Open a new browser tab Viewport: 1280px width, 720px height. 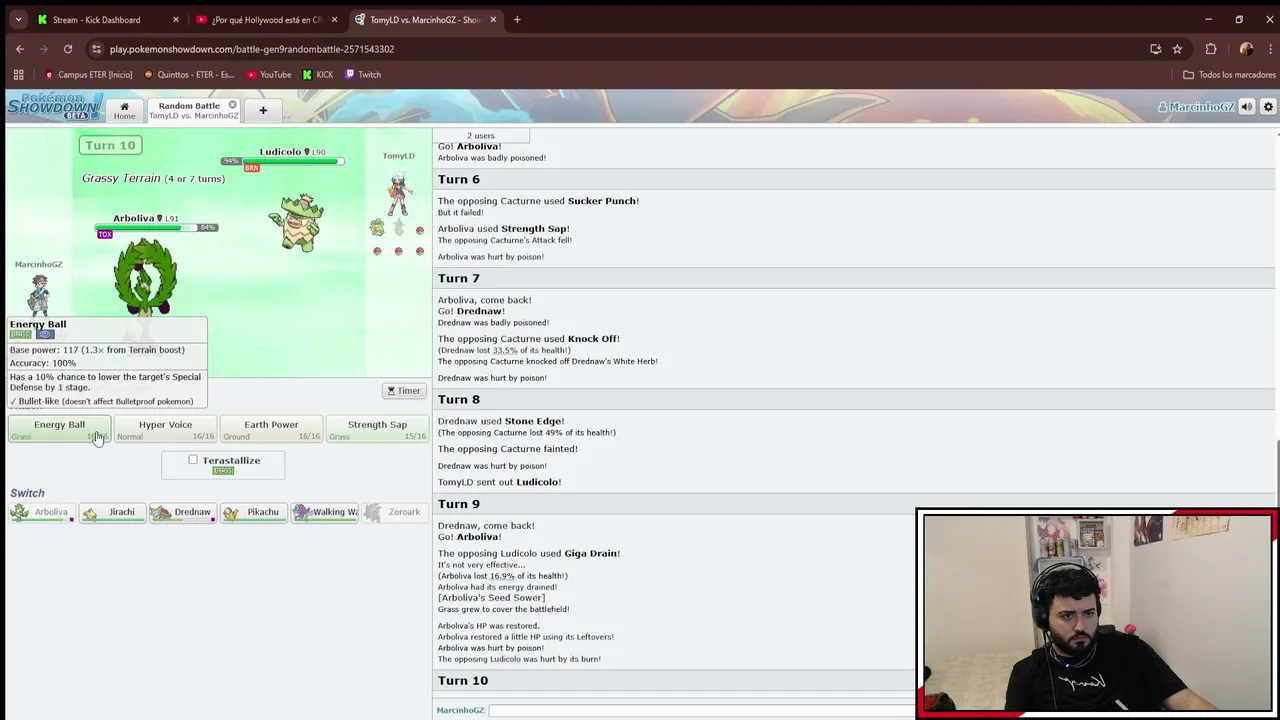[x=517, y=19]
